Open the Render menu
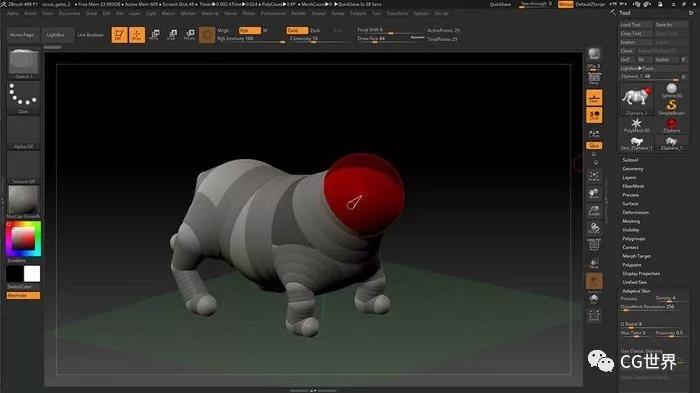This screenshot has height=393, width=700. pos(299,13)
